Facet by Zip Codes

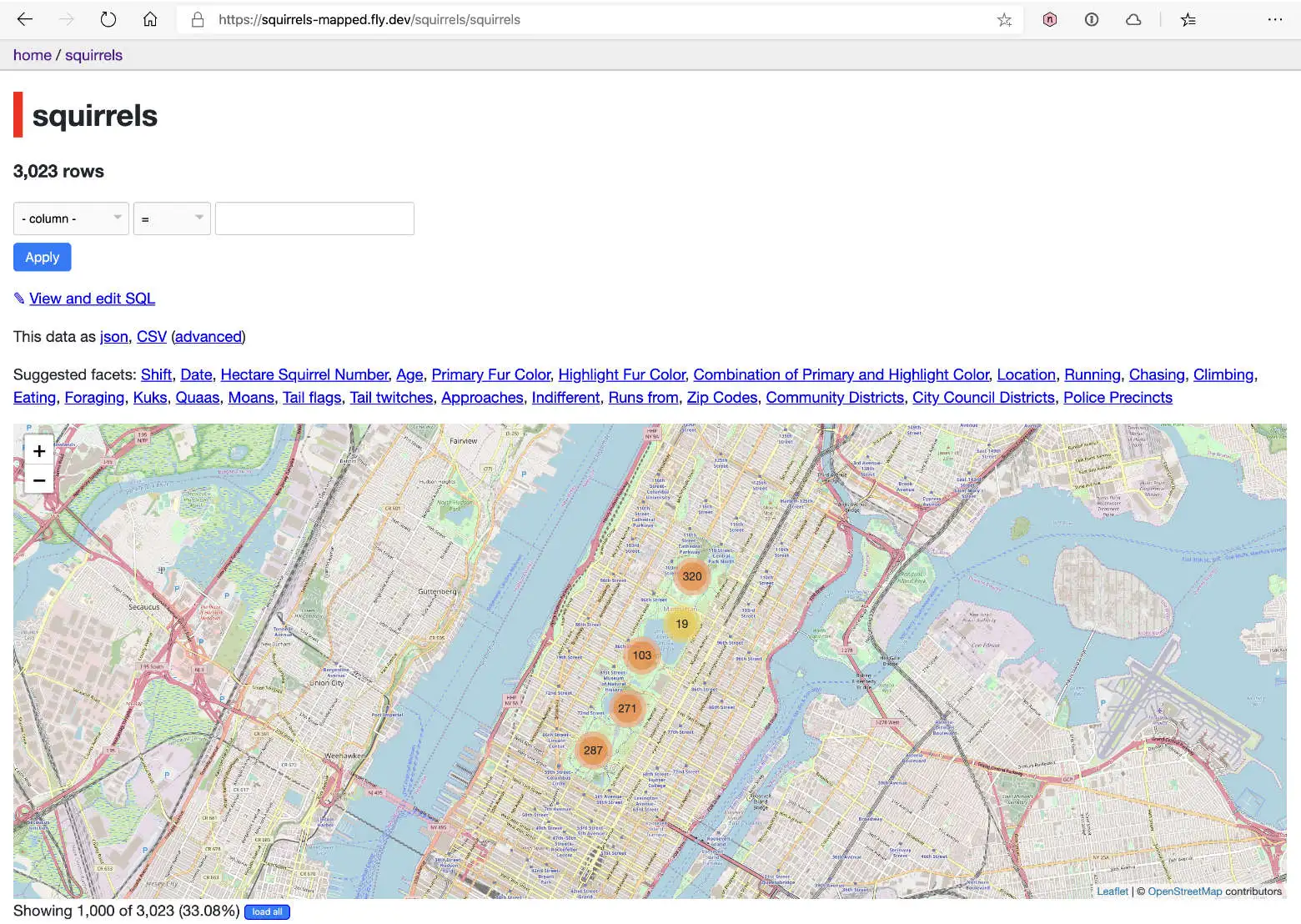tap(722, 398)
